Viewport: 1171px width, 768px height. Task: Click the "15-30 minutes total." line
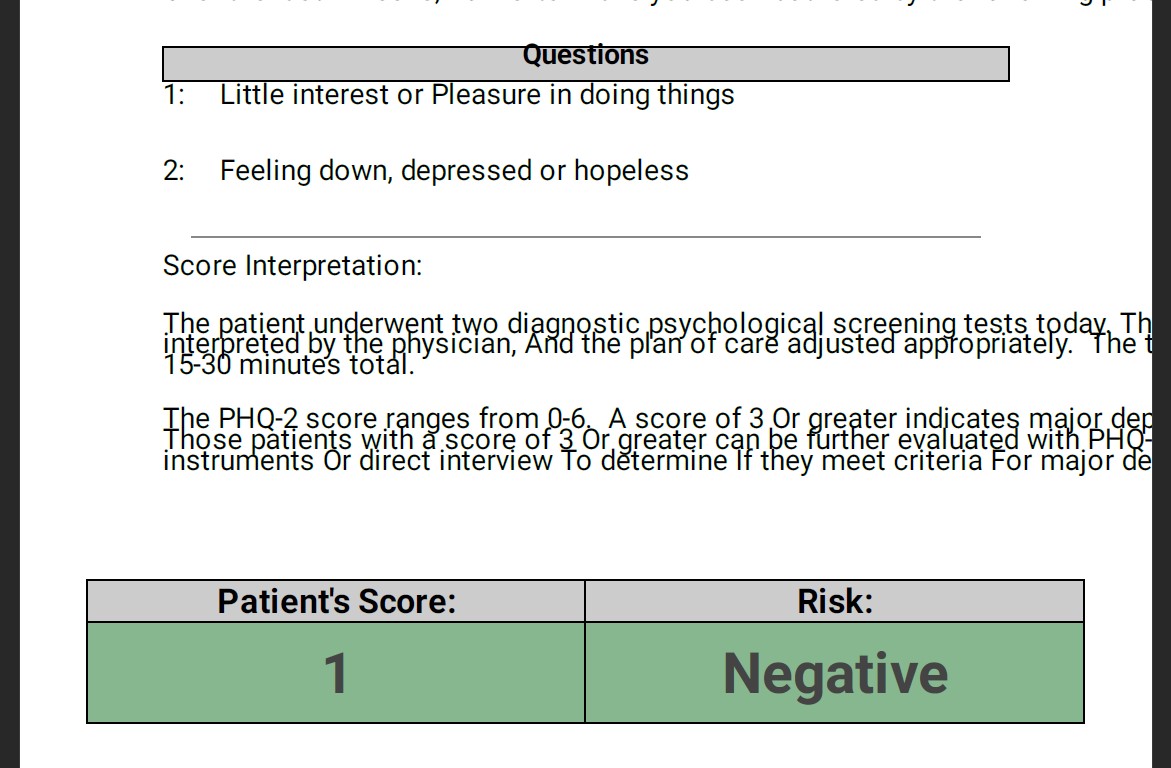(x=288, y=365)
